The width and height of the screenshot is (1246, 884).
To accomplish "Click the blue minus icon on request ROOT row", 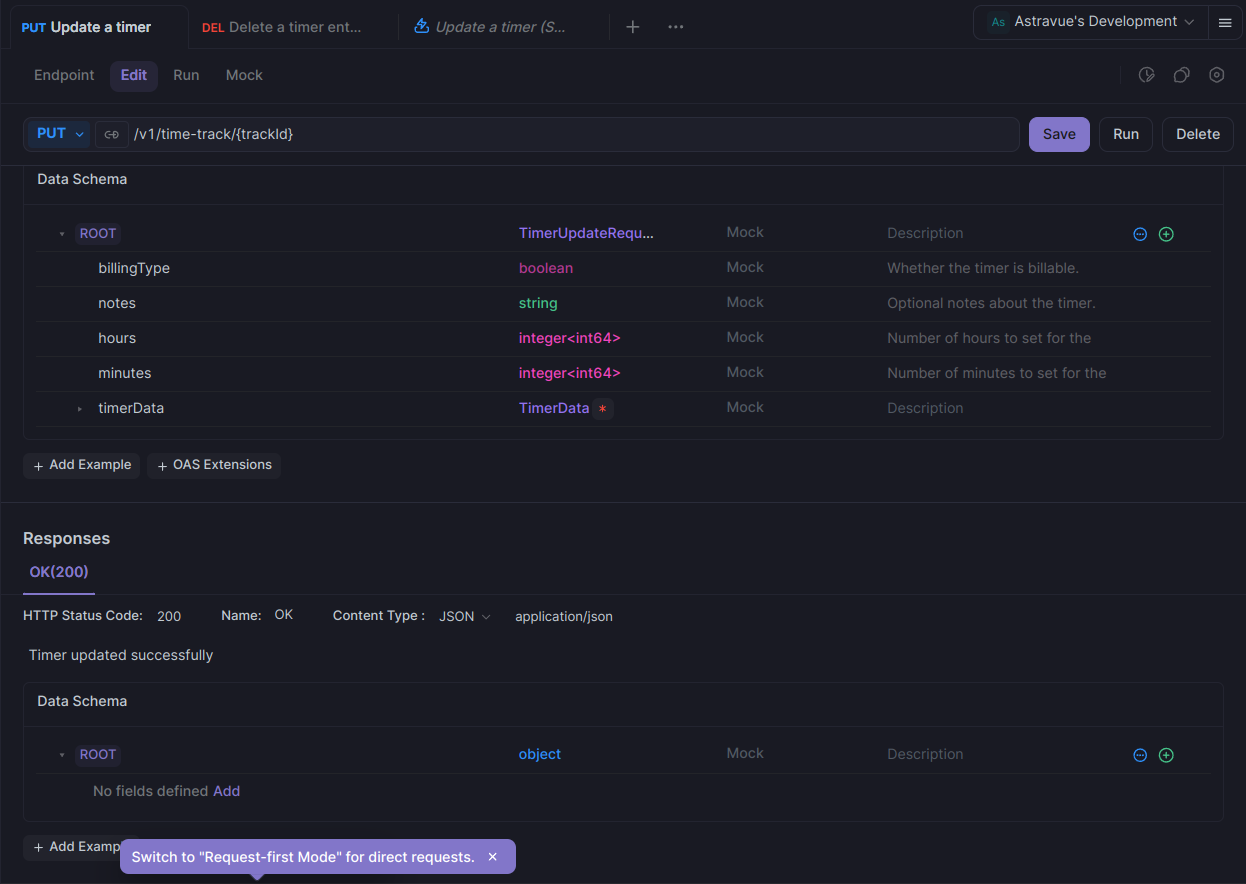I will click(1140, 234).
